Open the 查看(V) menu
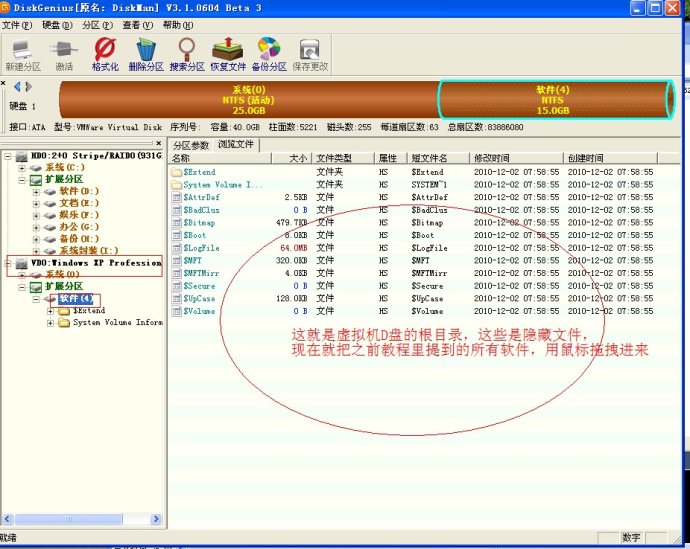This screenshot has height=549, width=690. tap(137, 26)
